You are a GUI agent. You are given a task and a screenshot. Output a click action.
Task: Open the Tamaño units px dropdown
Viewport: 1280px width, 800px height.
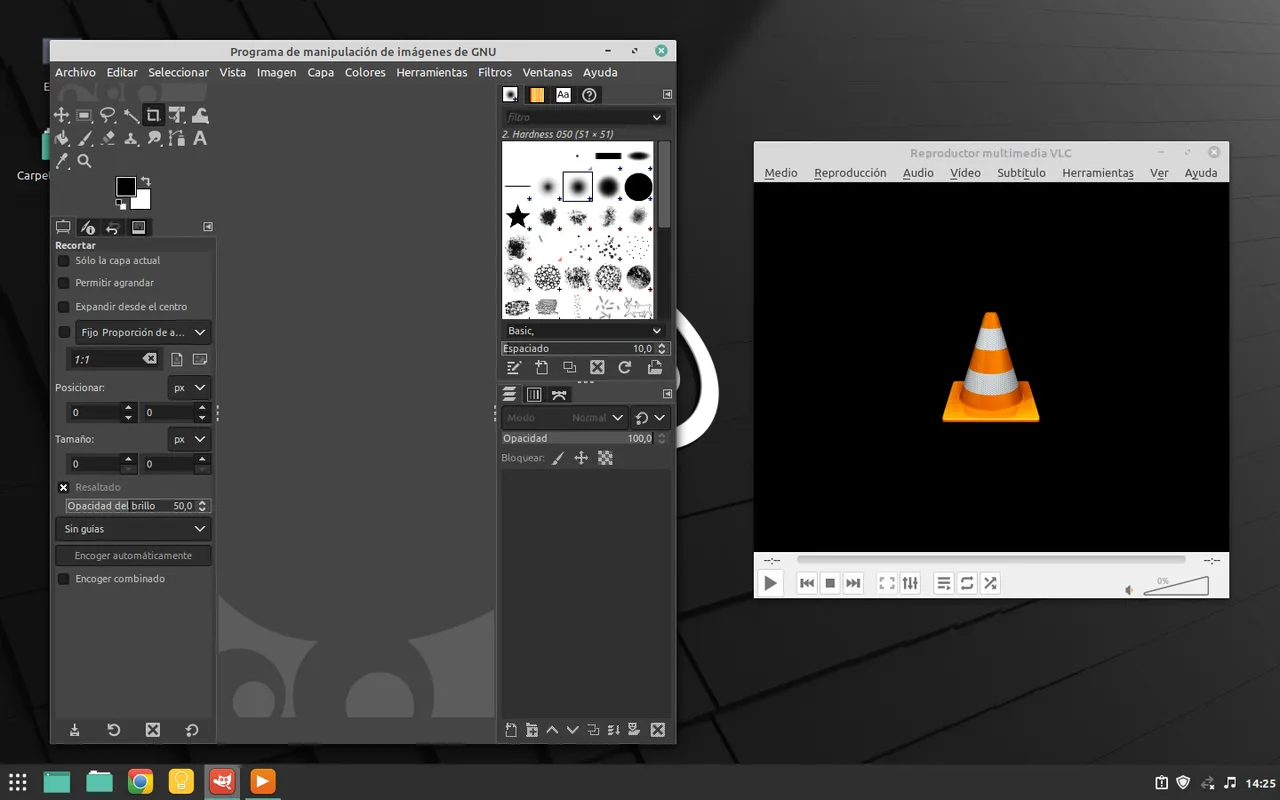[x=189, y=439]
